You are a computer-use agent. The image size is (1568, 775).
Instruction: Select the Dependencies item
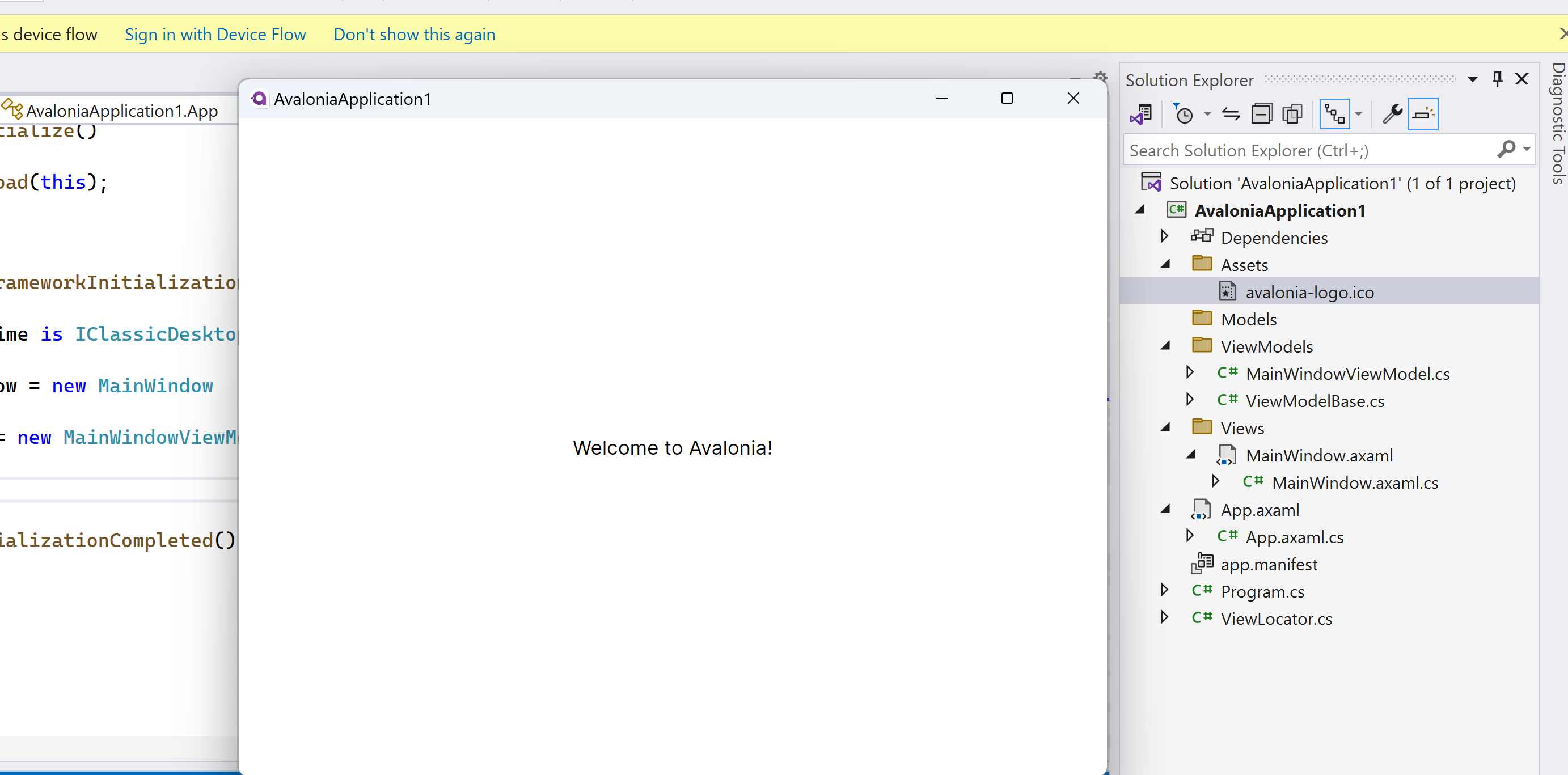1274,238
